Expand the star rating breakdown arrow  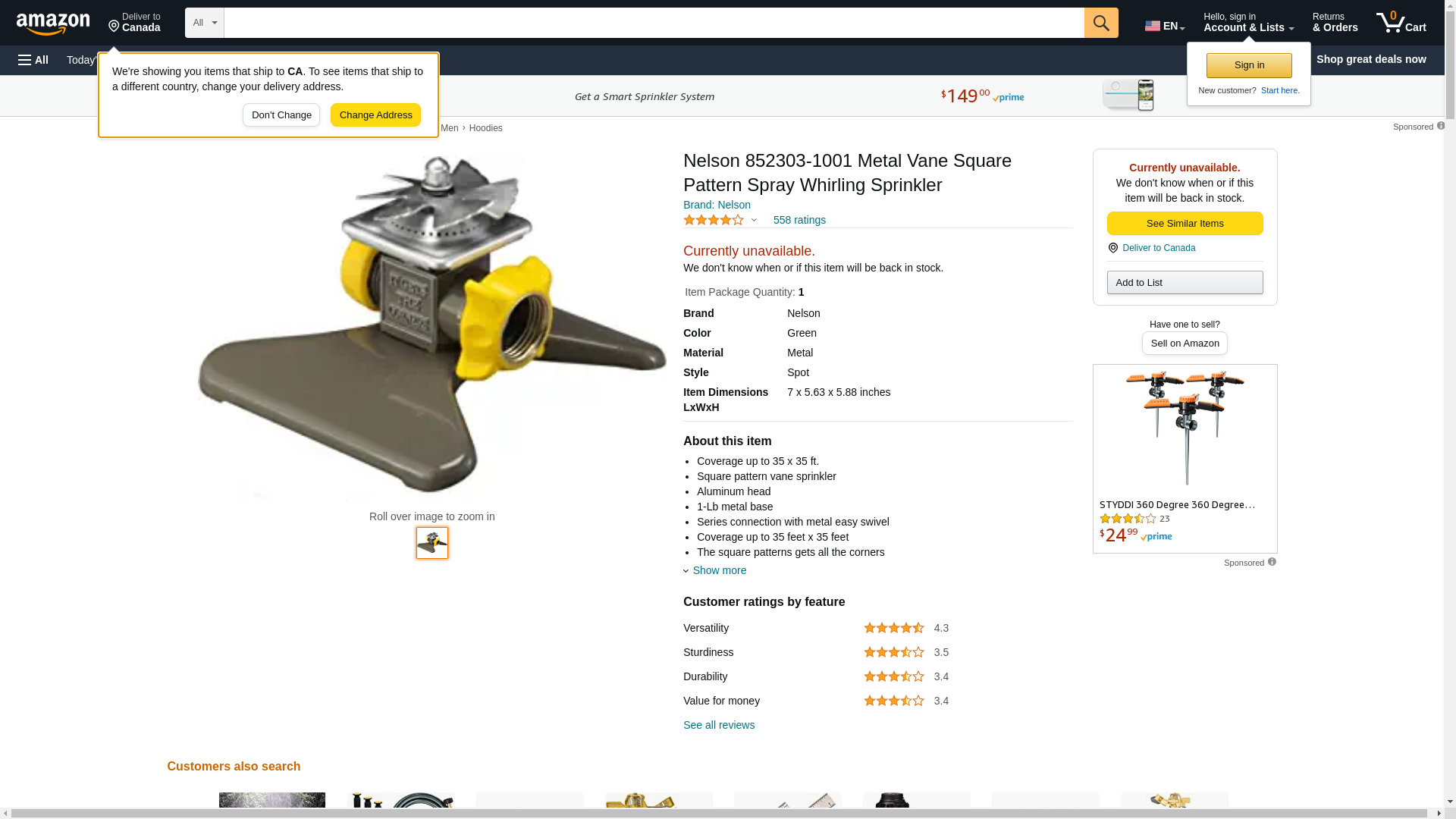[x=754, y=221]
